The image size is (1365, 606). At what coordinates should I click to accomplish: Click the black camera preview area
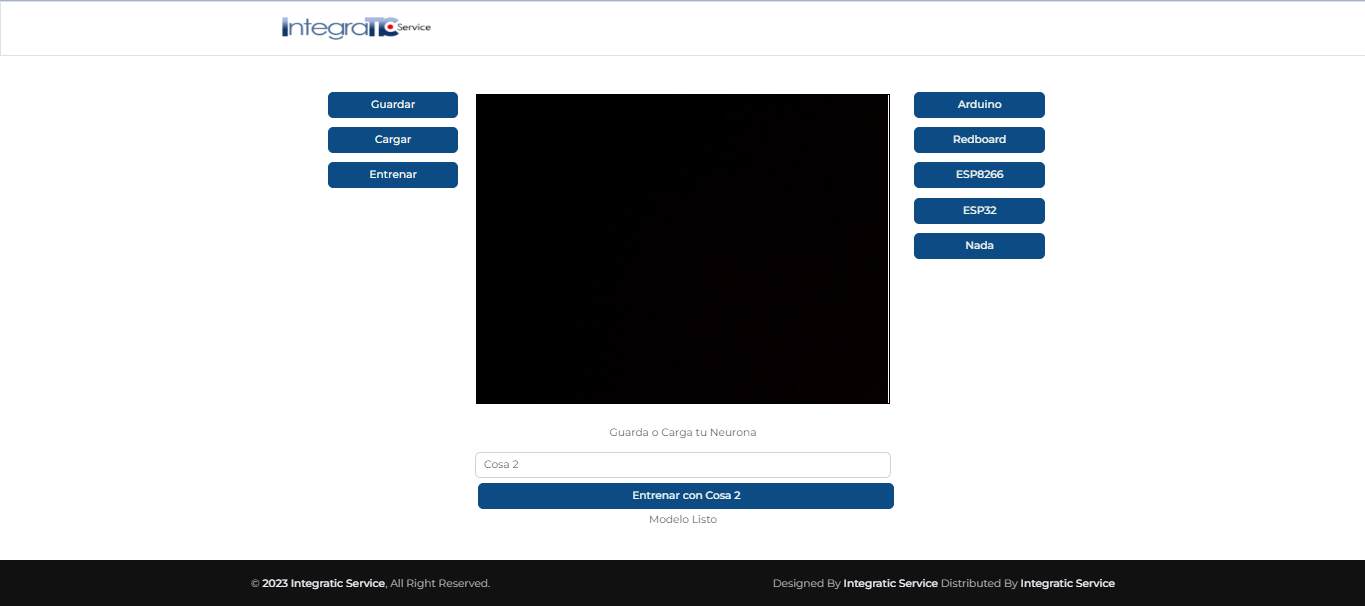click(682, 249)
